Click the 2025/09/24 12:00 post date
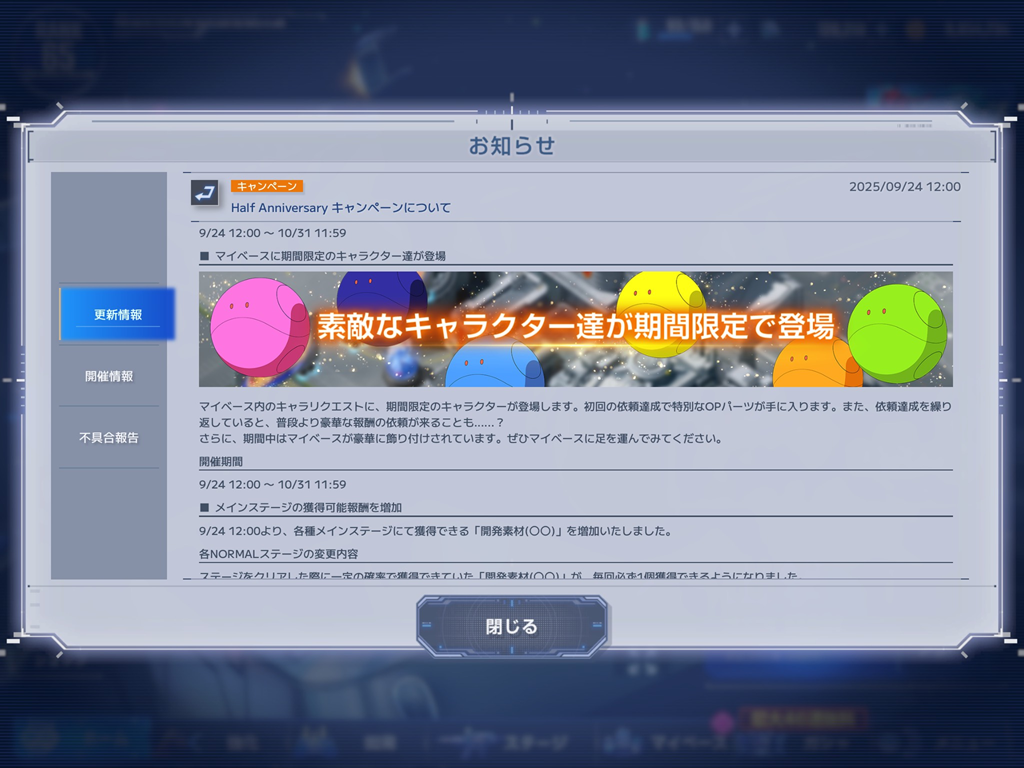 904,187
